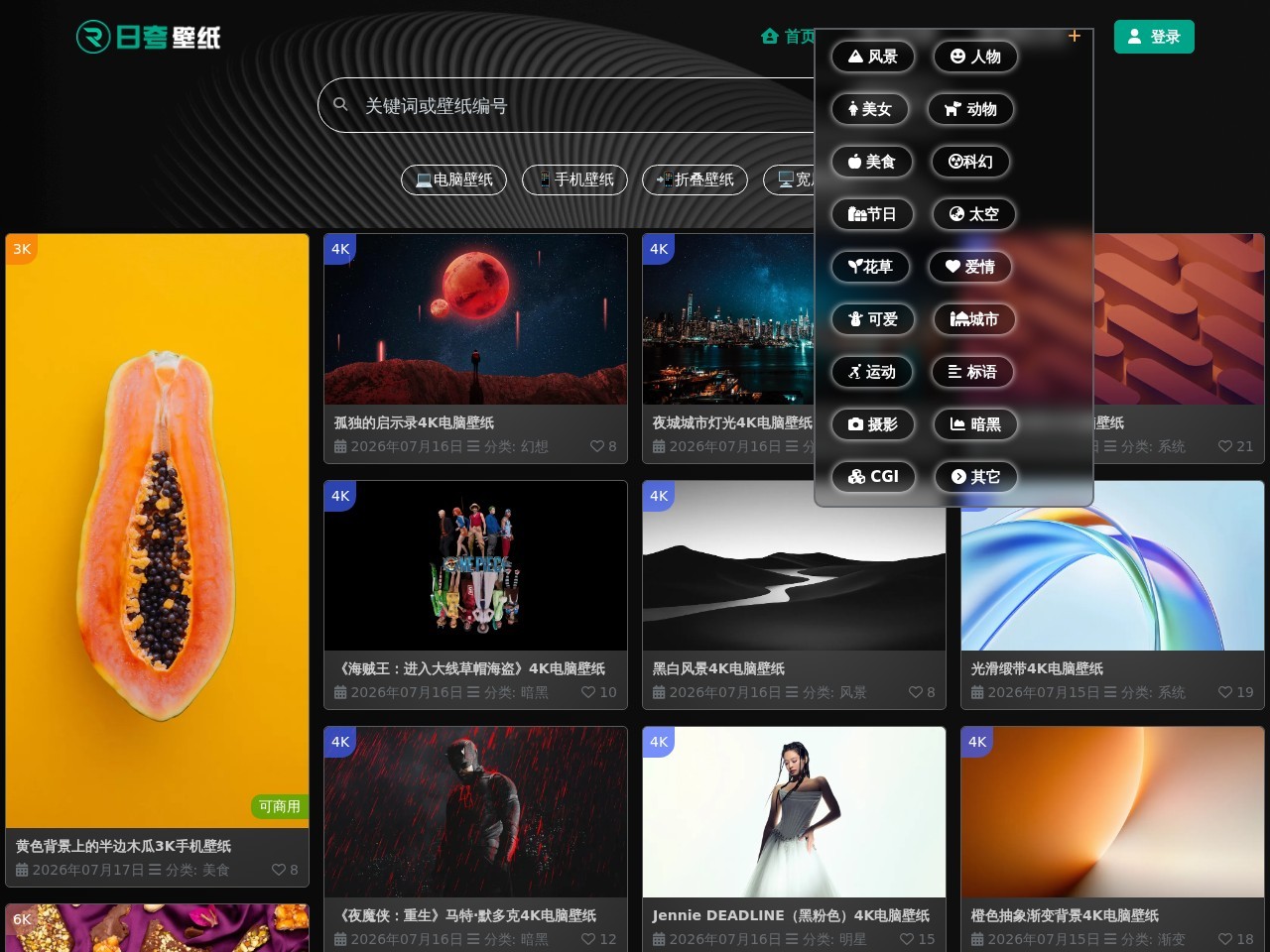The image size is (1270, 952).
Task: Click heart icon on papaya wallpaper
Action: point(279,870)
